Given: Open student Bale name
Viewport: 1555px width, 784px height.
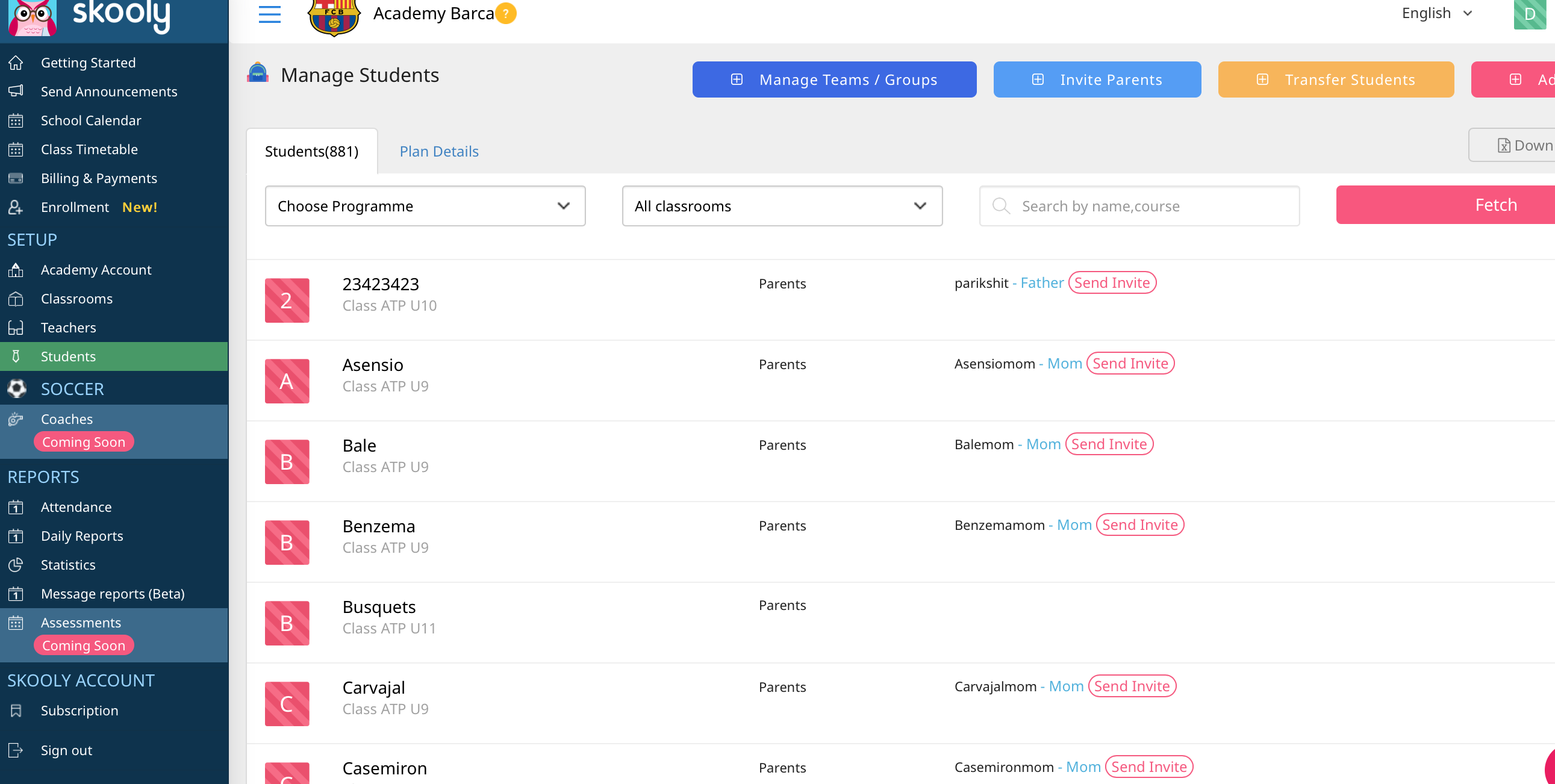Looking at the screenshot, I should [x=359, y=446].
